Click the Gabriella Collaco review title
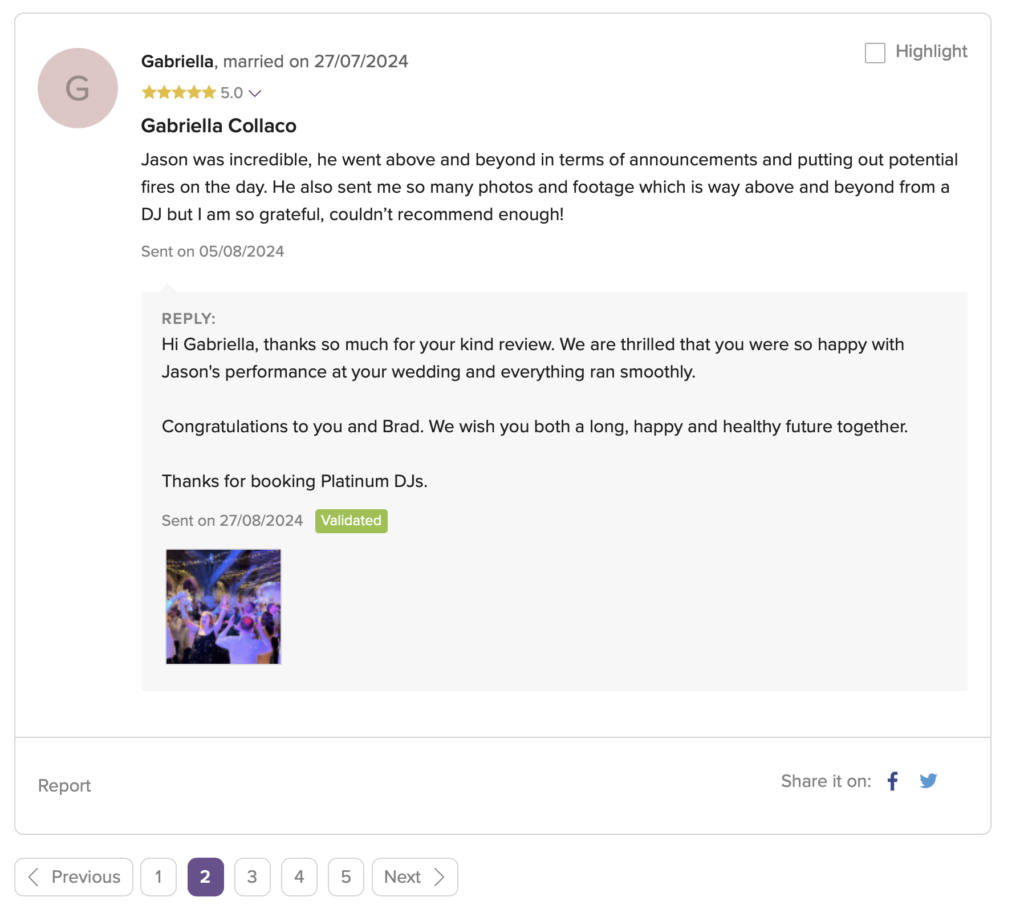The height and width of the screenshot is (909, 1024). coord(219,126)
